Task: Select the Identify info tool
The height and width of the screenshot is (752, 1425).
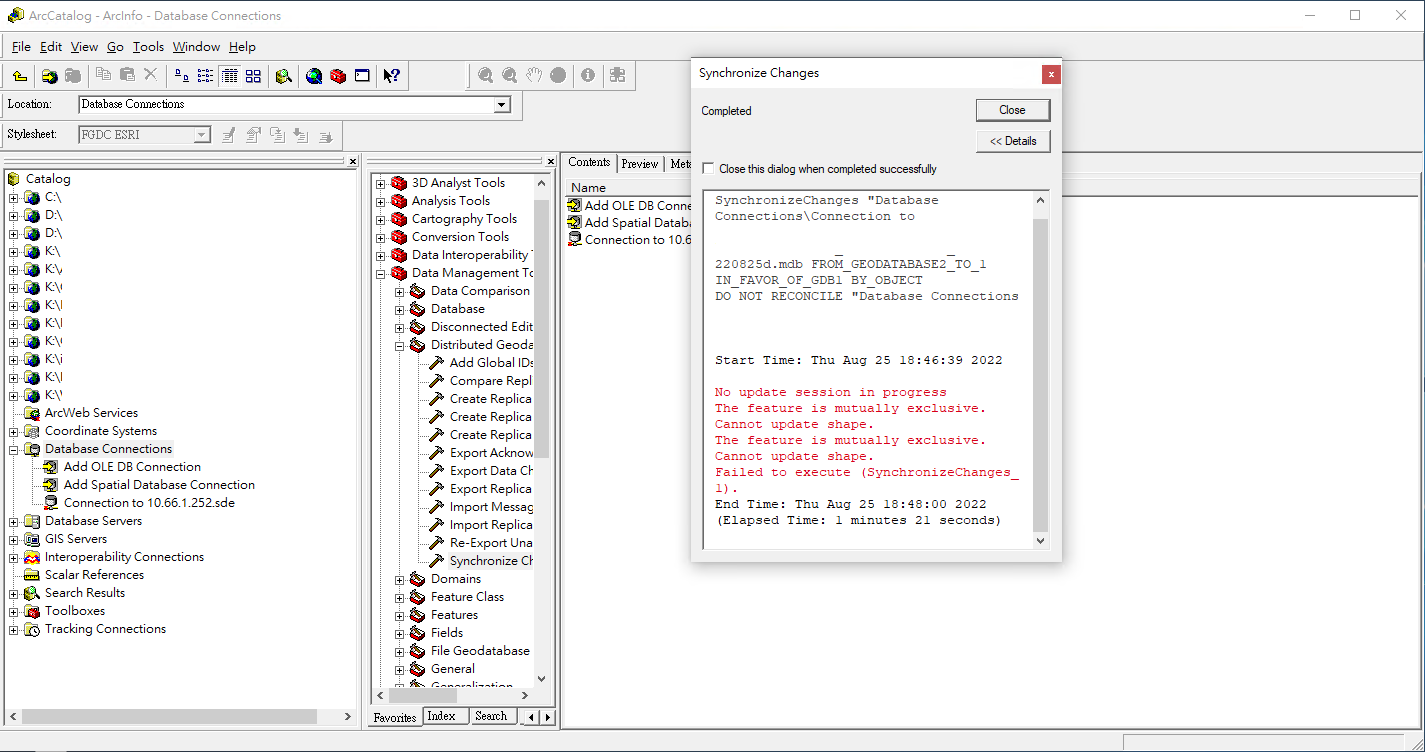Action: click(x=588, y=75)
